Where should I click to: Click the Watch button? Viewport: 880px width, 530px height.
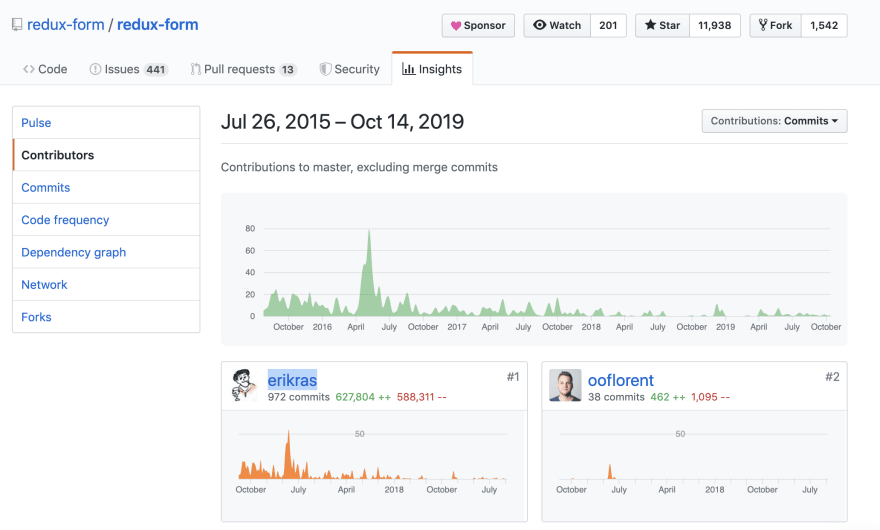coord(557,25)
